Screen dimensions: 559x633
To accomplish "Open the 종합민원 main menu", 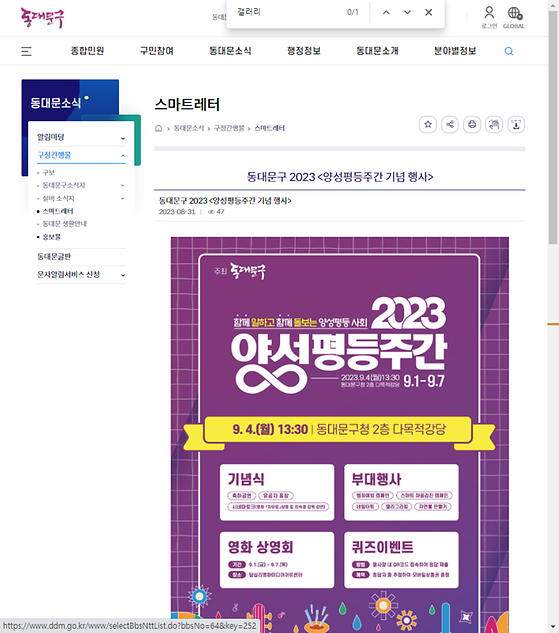I will (87, 51).
